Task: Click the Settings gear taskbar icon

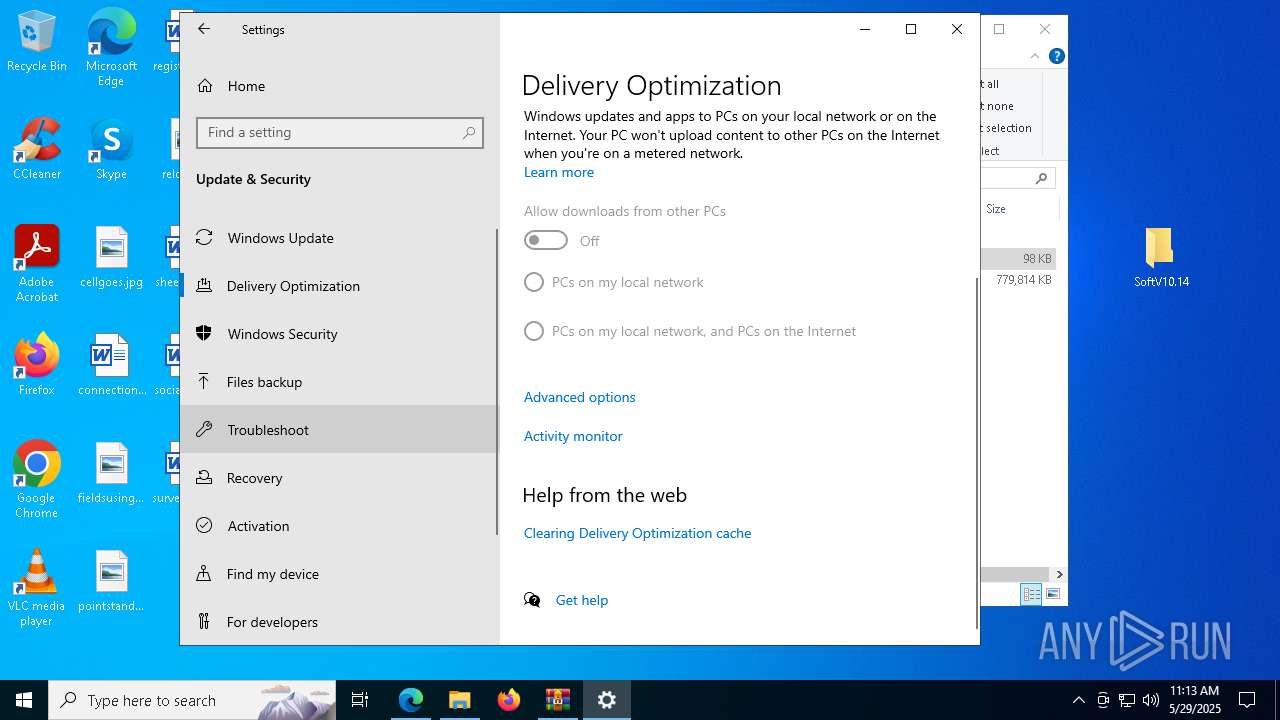Action: pos(607,700)
